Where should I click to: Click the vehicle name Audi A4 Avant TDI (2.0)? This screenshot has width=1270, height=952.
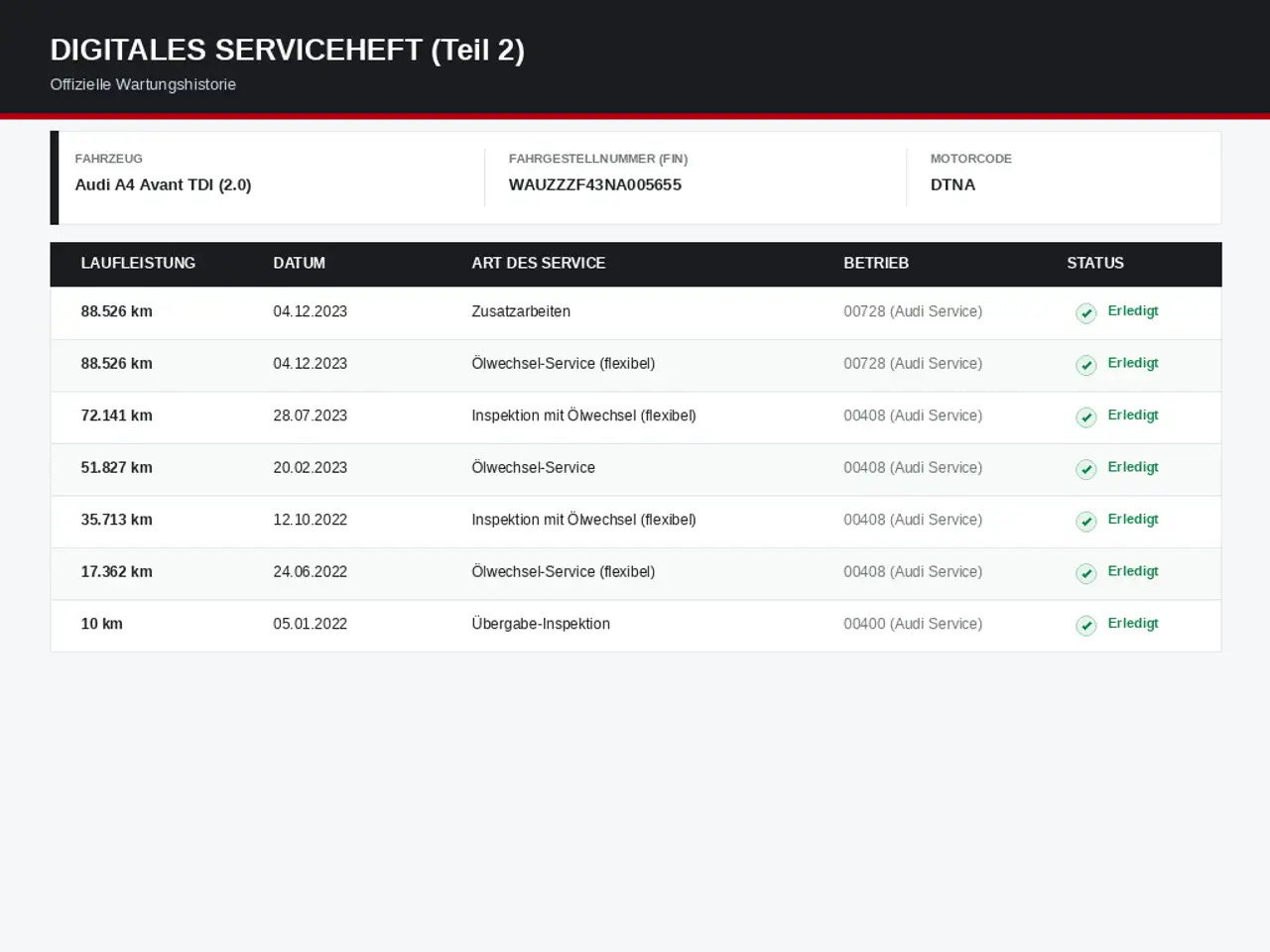163,184
